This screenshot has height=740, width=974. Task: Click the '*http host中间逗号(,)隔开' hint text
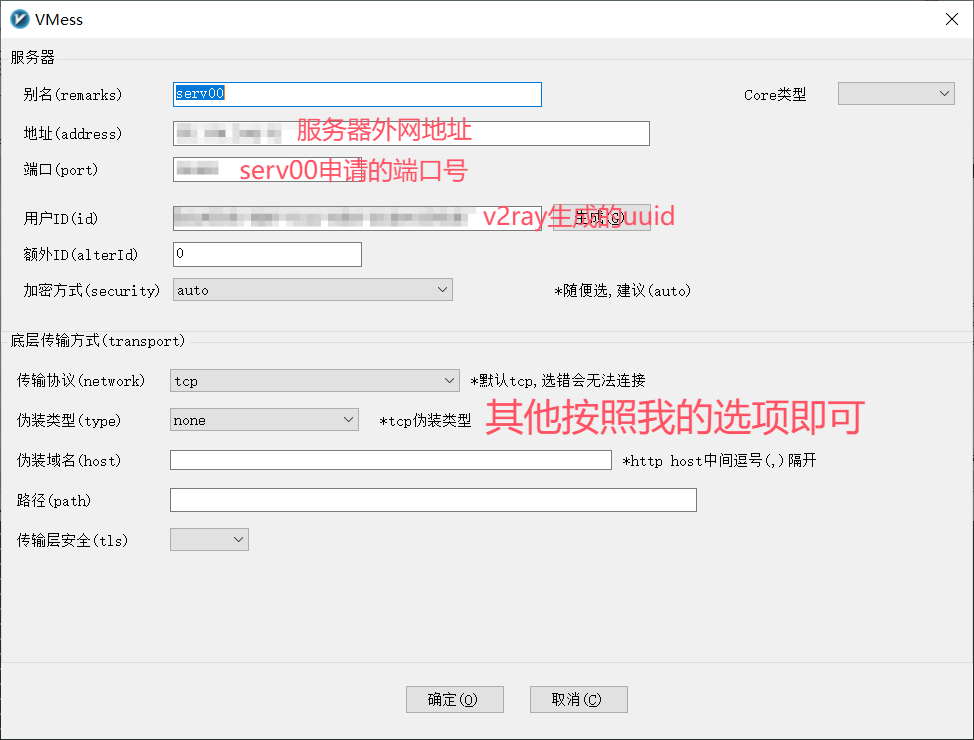[719, 460]
